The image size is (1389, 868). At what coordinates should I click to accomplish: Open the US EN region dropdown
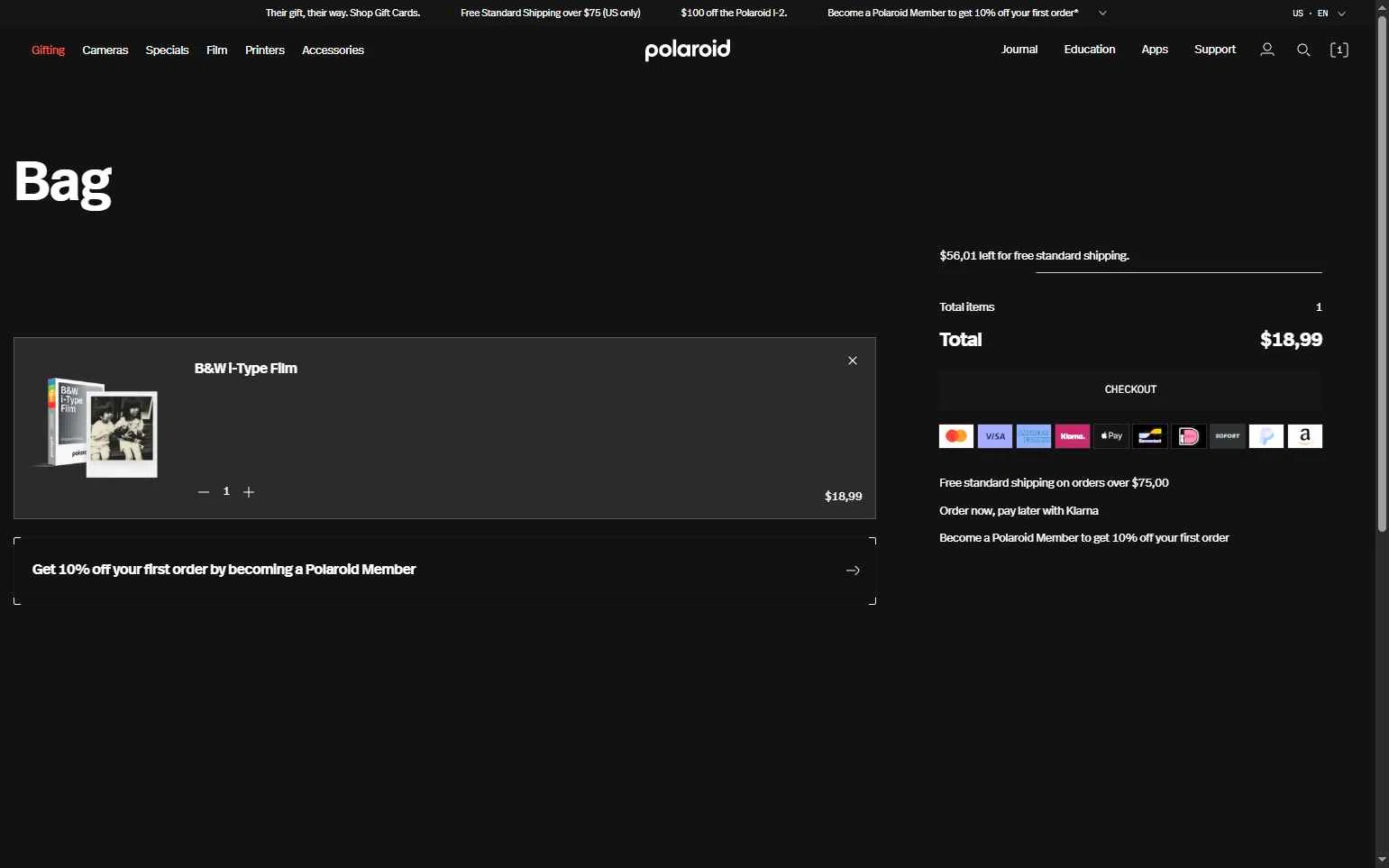click(x=1319, y=14)
